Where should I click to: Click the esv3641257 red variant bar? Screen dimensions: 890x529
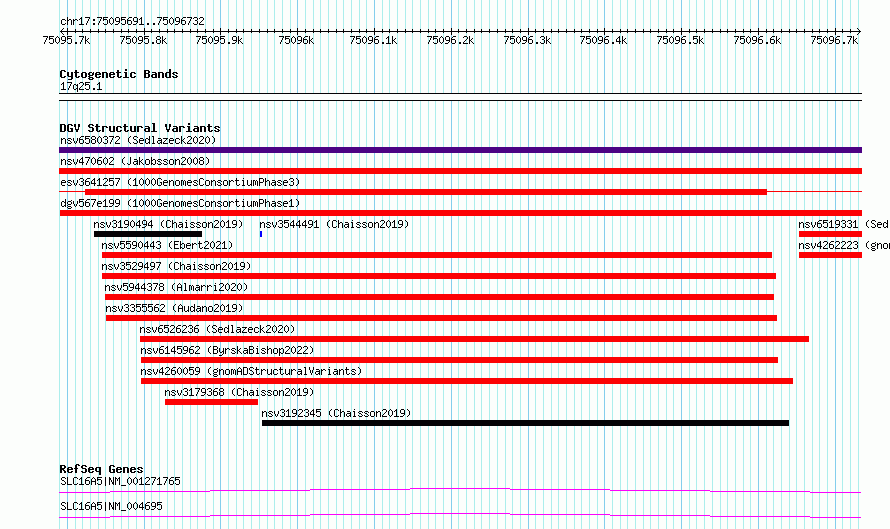click(x=426, y=192)
